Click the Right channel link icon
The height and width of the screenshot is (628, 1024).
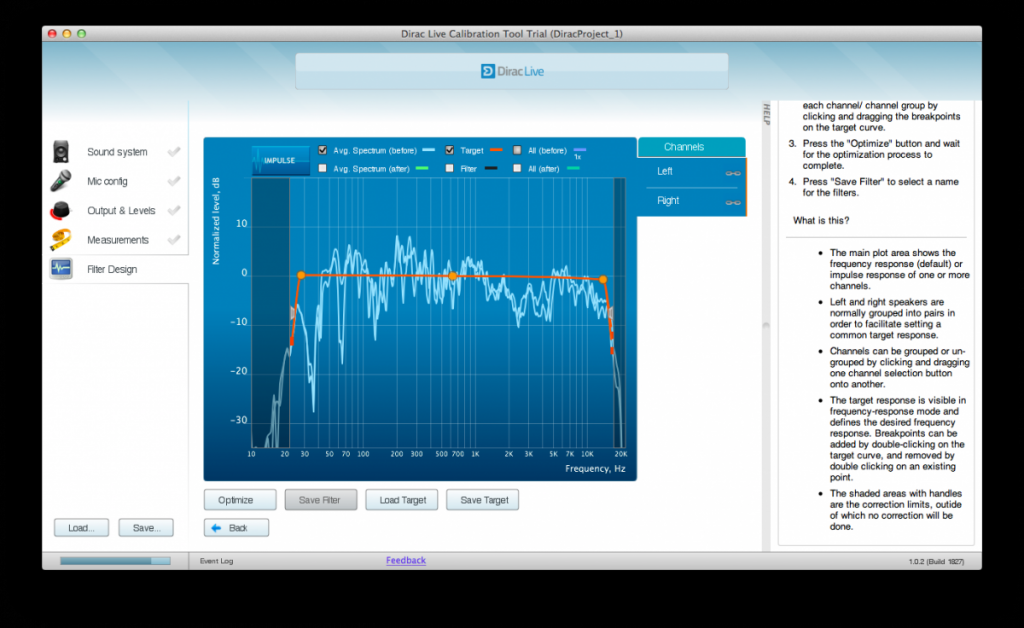tap(733, 202)
